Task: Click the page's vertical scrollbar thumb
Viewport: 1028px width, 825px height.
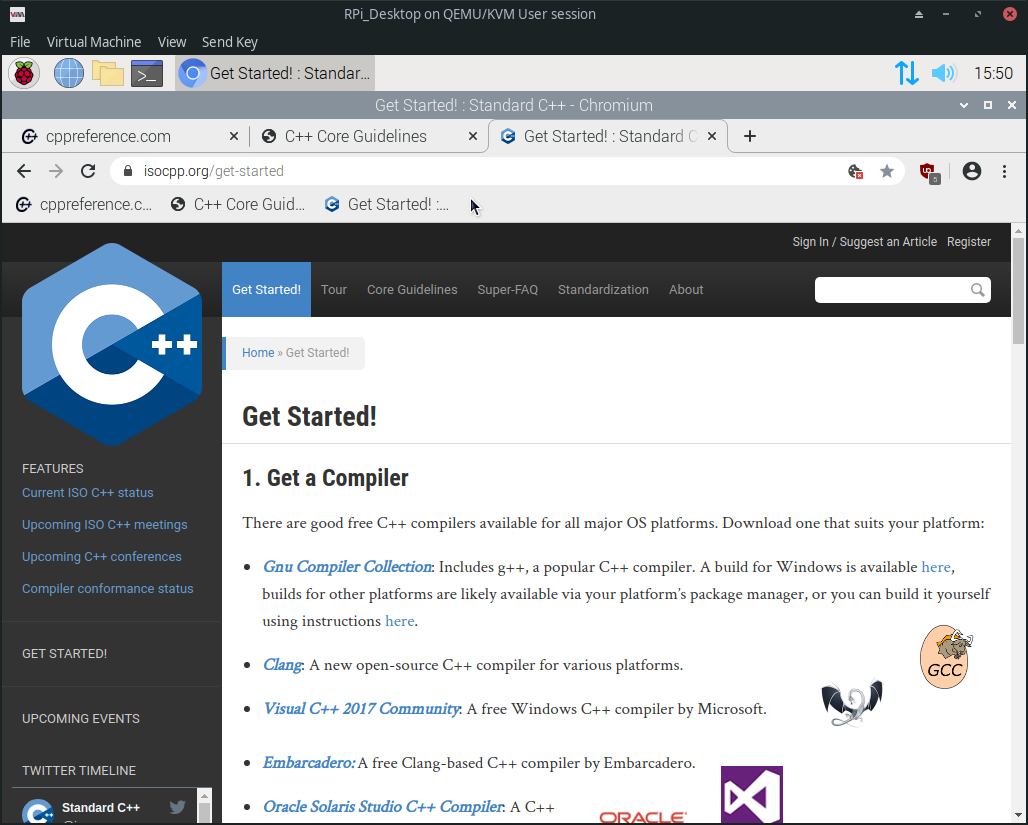Action: tap(1018, 291)
